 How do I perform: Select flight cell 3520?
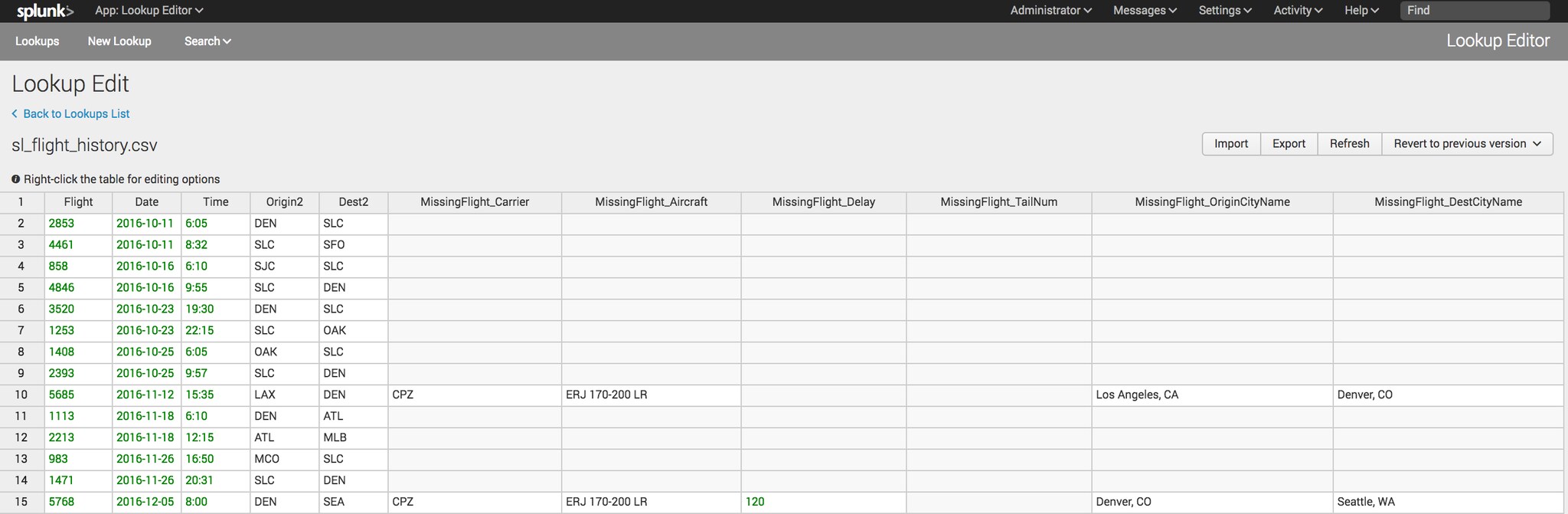[x=78, y=309]
